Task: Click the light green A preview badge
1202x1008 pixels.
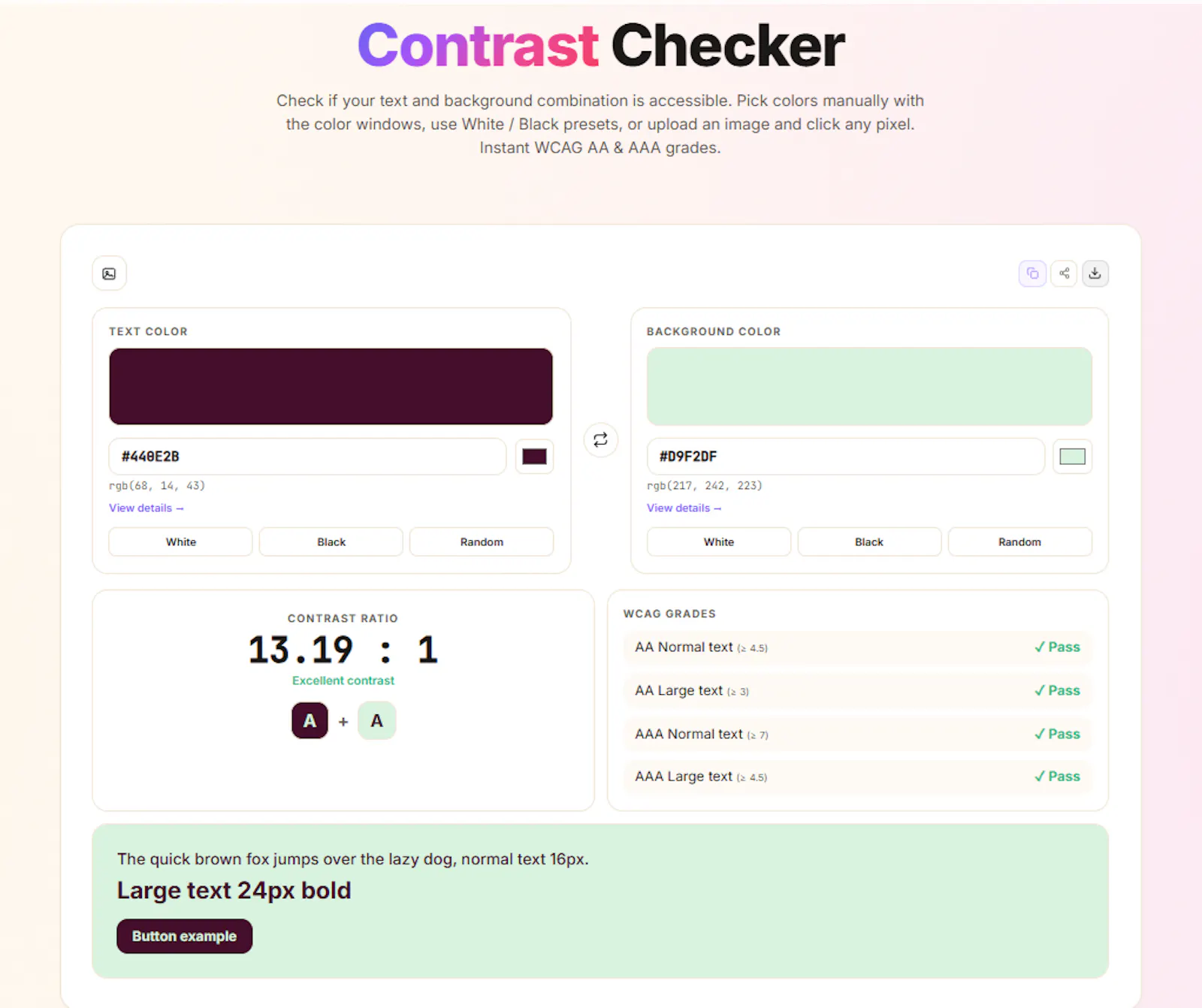Action: [377, 721]
